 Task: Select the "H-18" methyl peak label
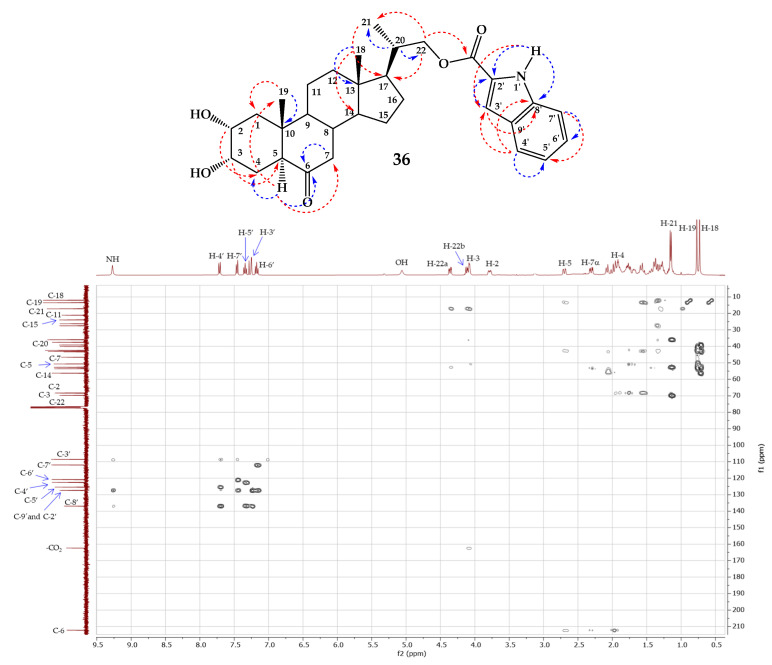click(709, 228)
